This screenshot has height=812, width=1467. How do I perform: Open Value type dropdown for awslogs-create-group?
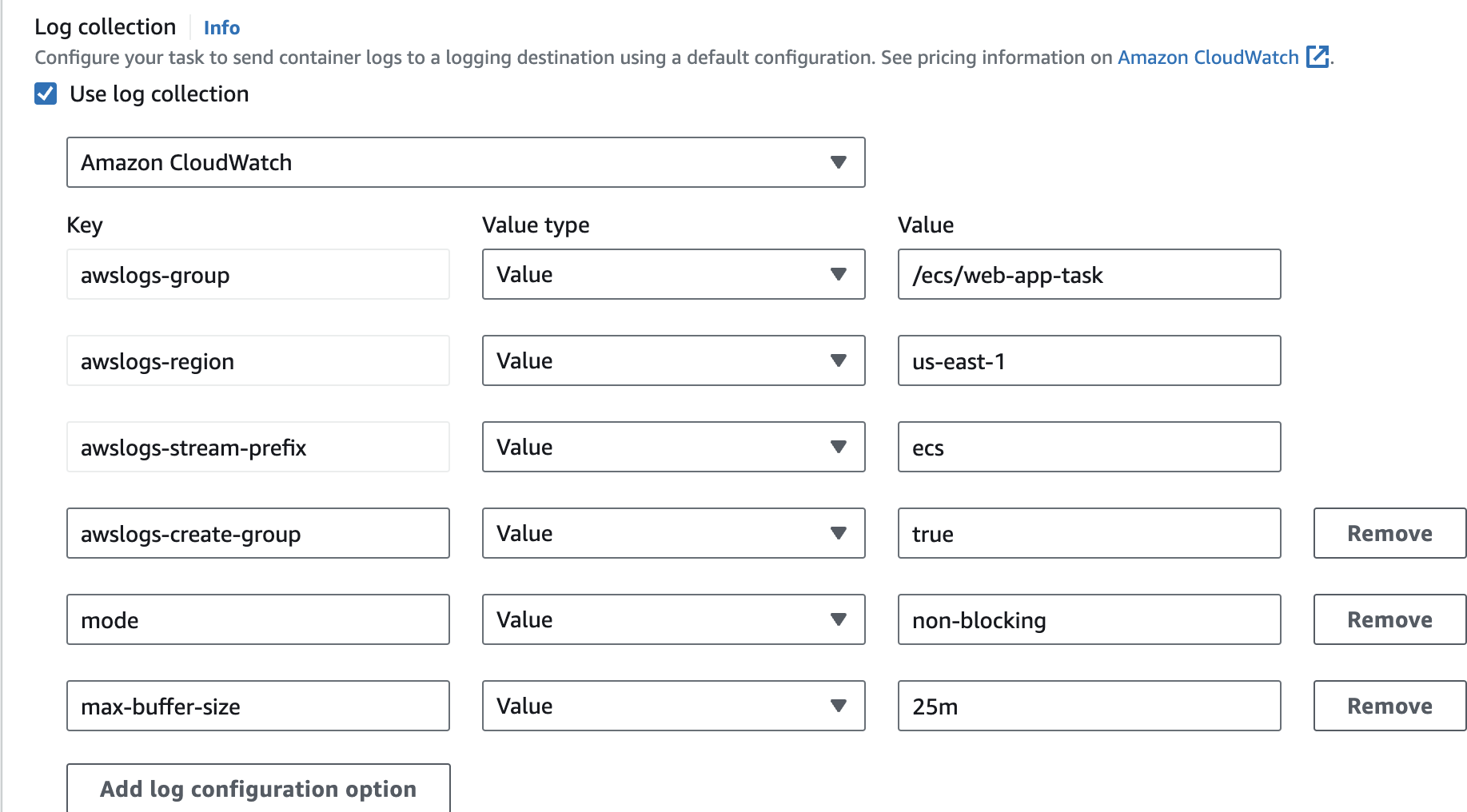click(673, 533)
